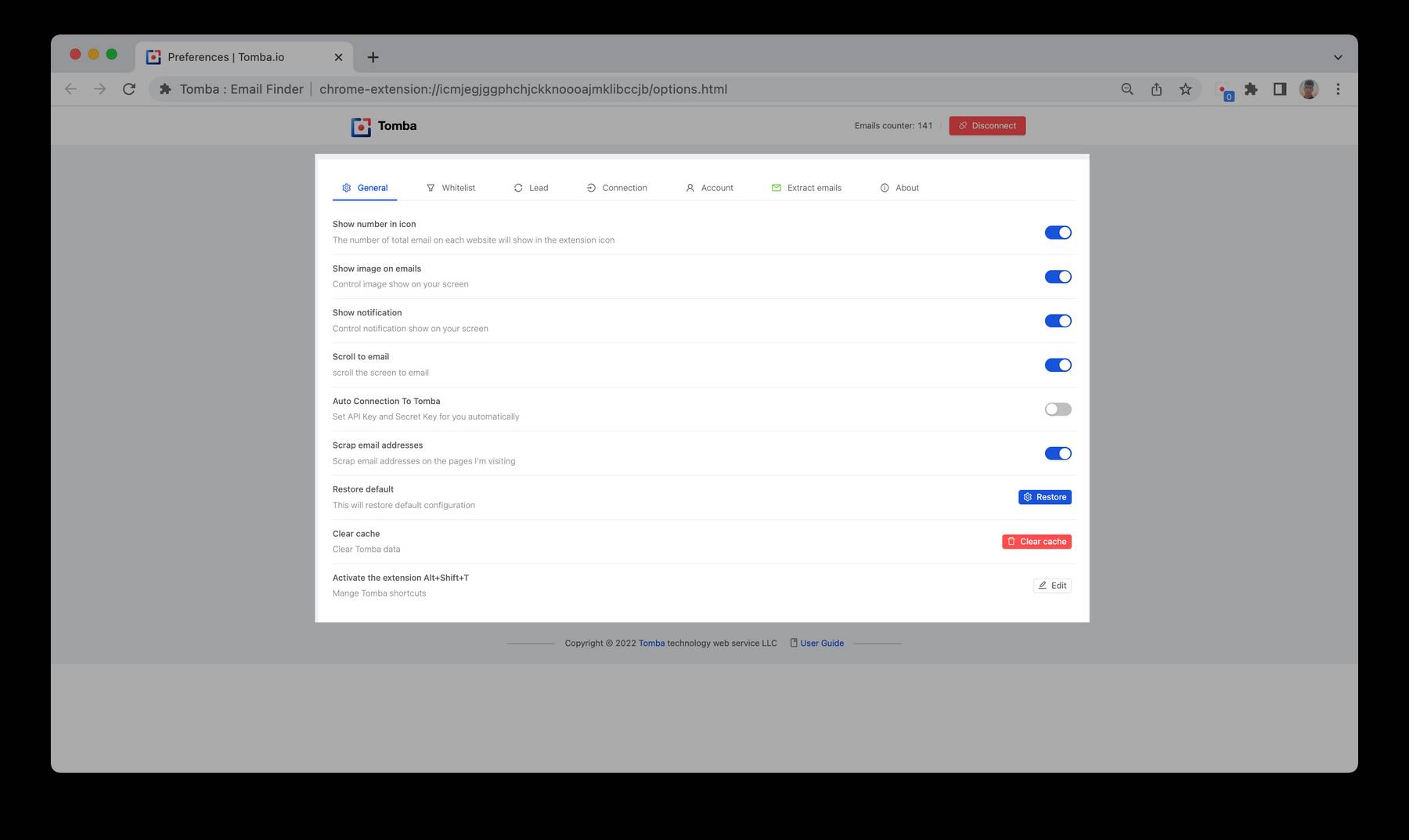Click the Restore default label

[363, 489]
